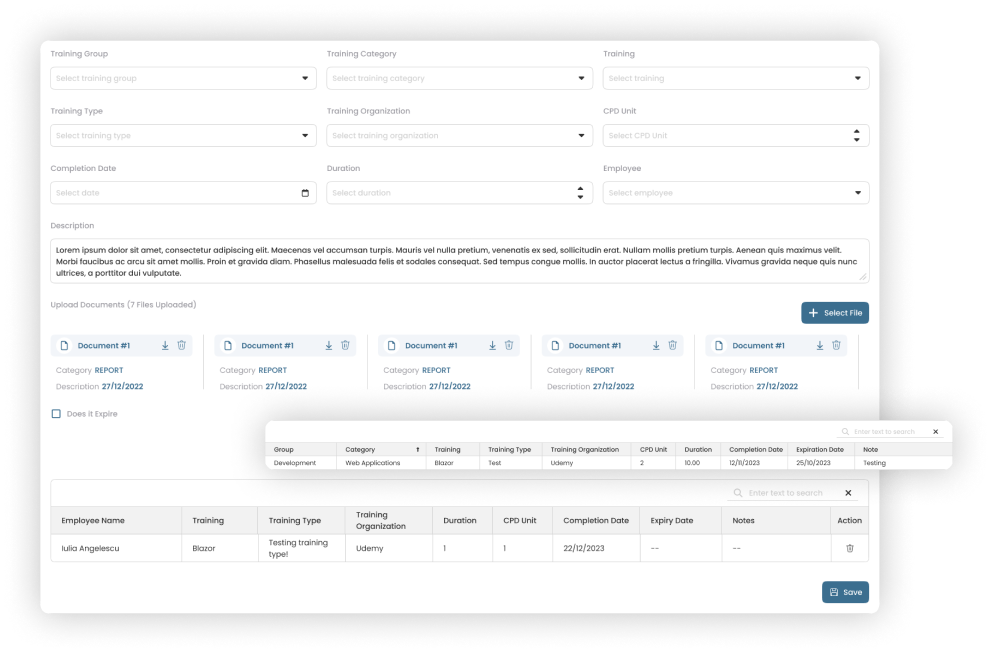993x654 pixels.
Task: Toggle the Does it Expire checkbox
Action: 56,414
